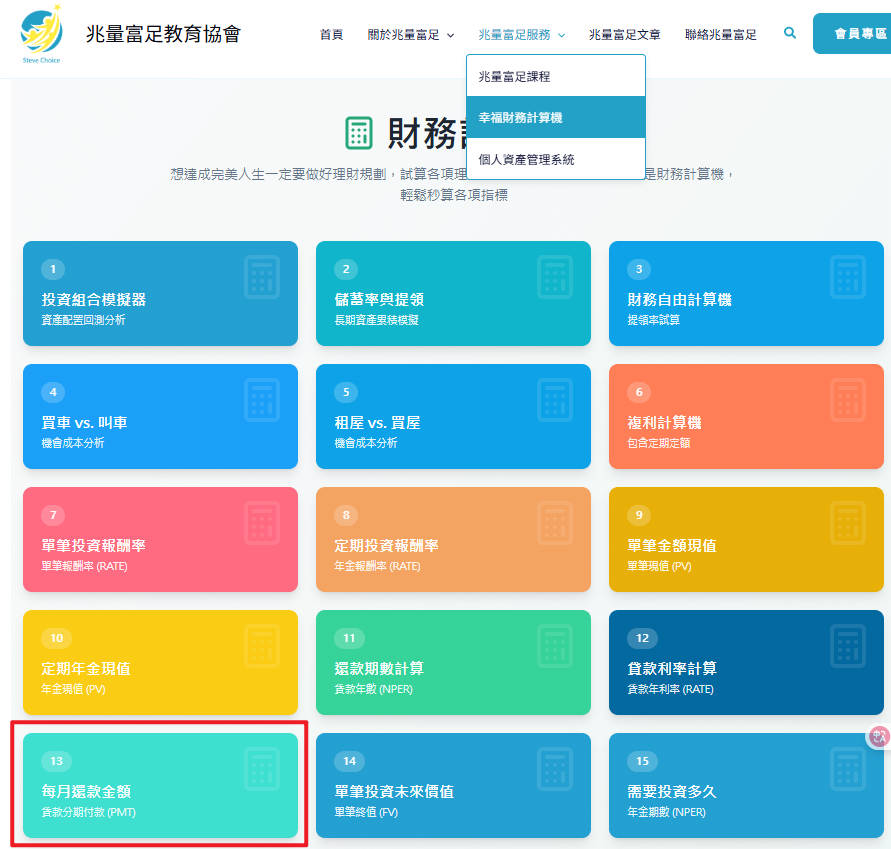
Task: Open the highlighted 每月還款金額 calculator card
Action: click(160, 786)
